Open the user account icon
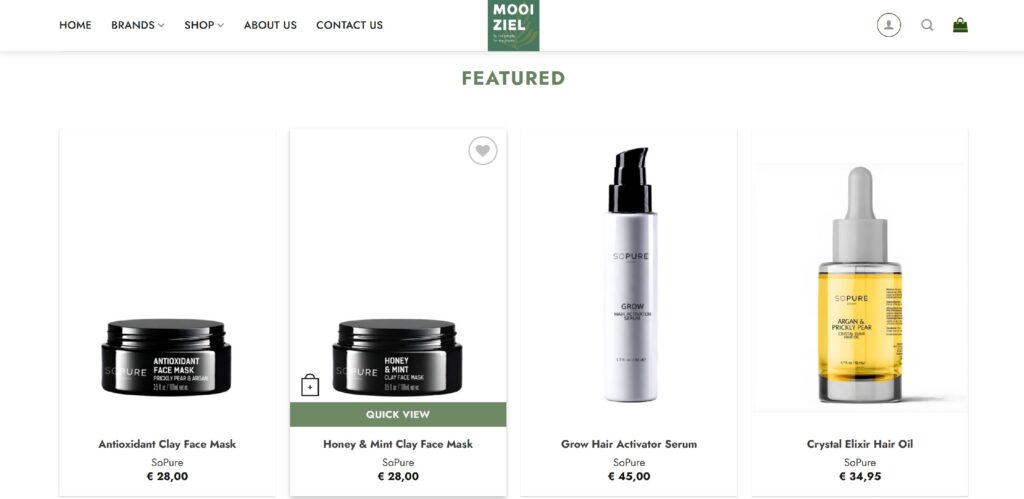Viewport: 1024px width, 499px height. tap(888, 25)
